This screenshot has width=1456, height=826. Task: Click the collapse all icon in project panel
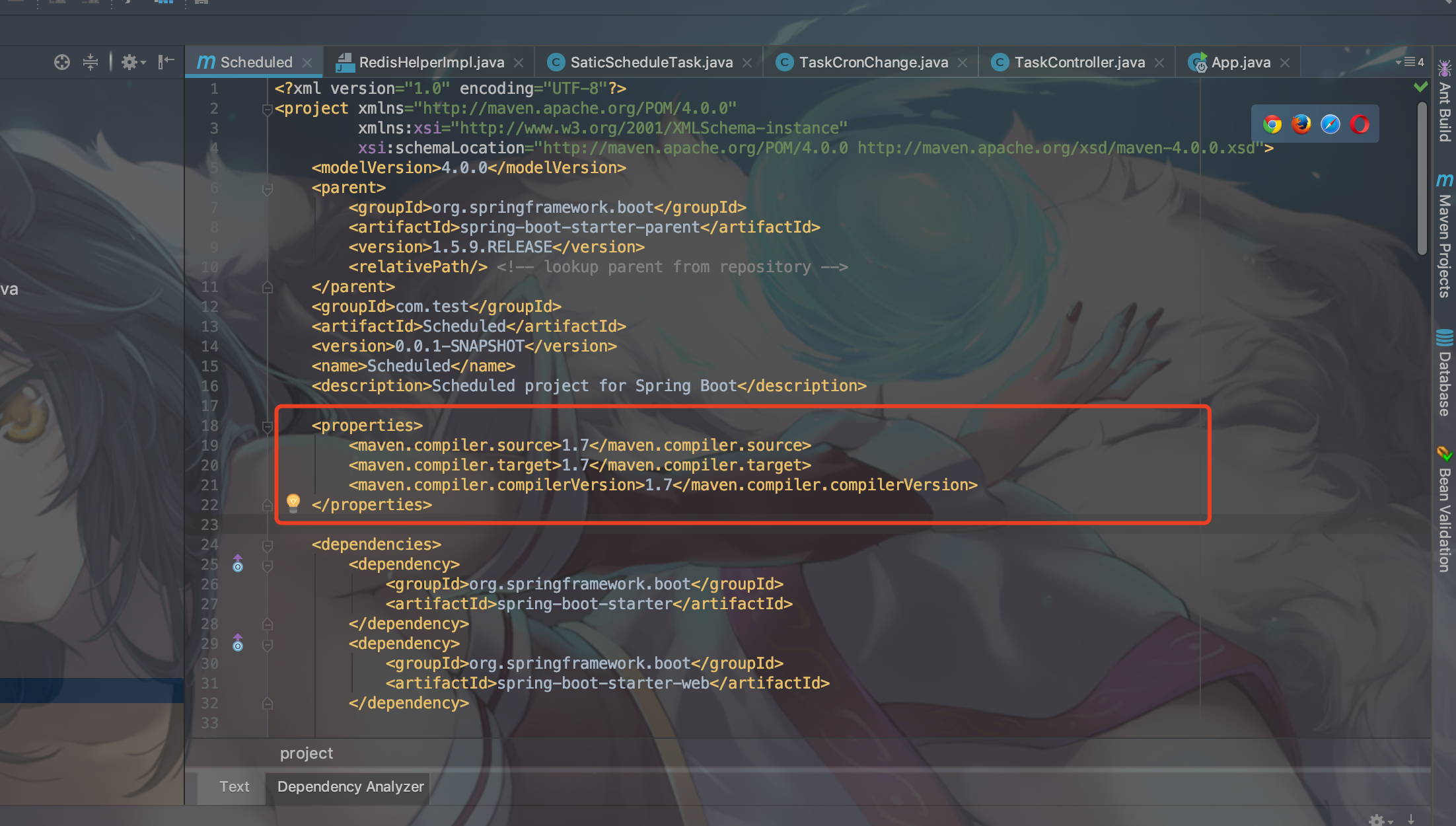coord(91,62)
